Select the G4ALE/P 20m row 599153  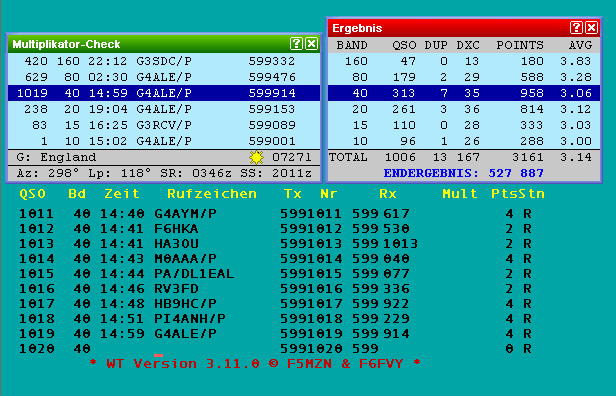point(164,109)
